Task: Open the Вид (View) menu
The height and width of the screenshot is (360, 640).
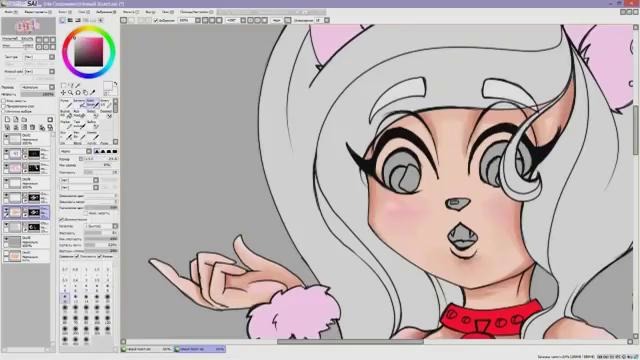Action: [x=150, y=12]
